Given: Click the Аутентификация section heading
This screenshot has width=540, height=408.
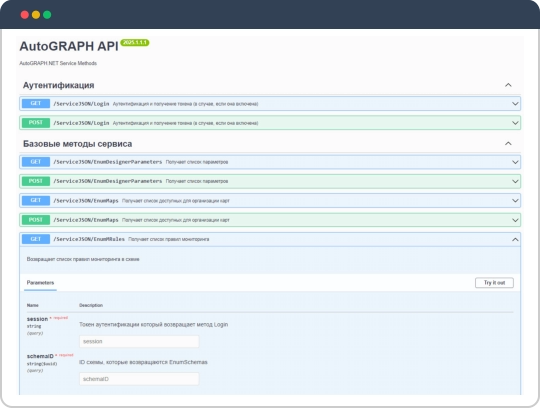Looking at the screenshot, I should coord(59,85).
